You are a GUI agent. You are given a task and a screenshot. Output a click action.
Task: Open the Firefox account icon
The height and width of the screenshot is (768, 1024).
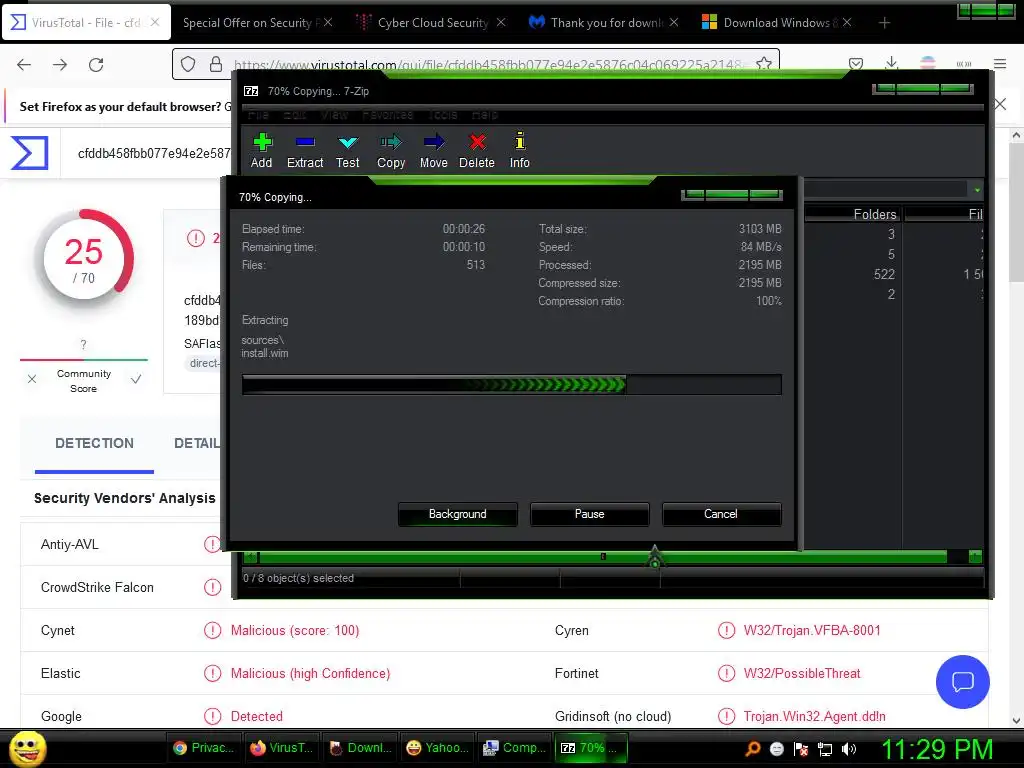[x=927, y=64]
